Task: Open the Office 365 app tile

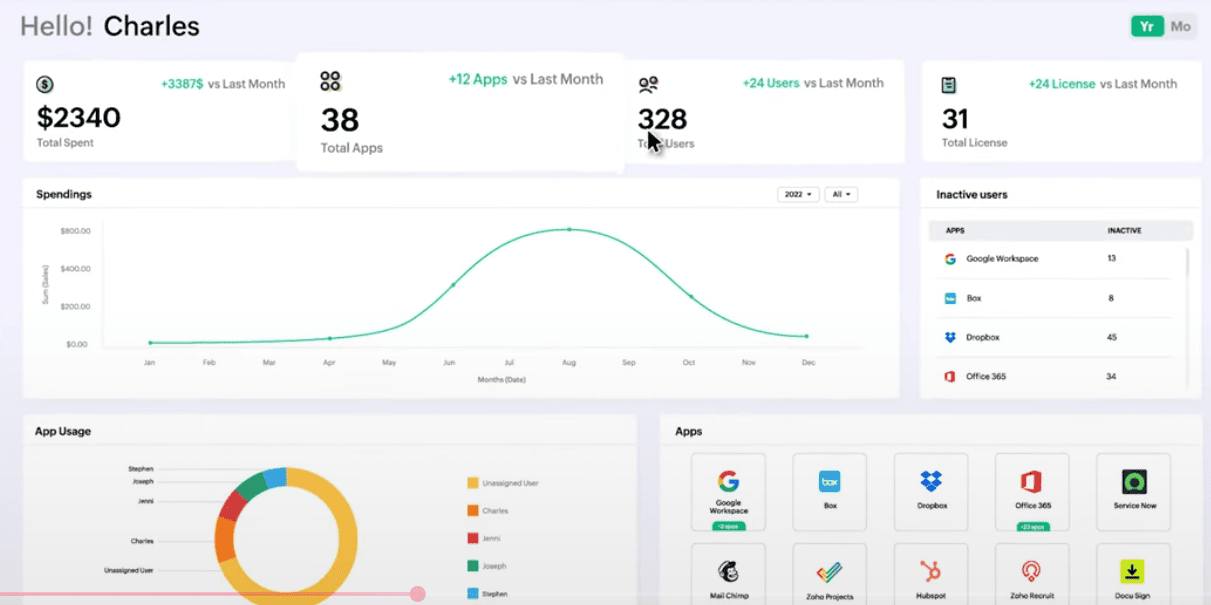Action: 1032,490
